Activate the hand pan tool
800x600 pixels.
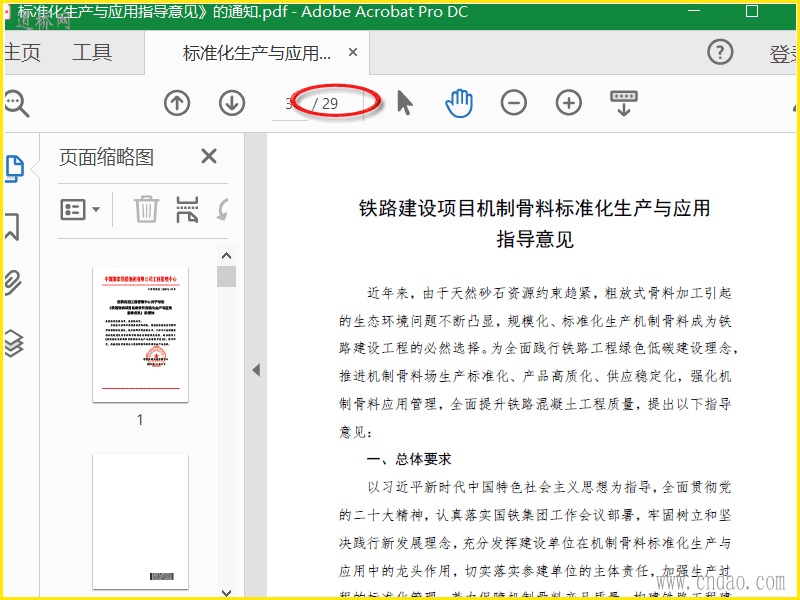click(459, 103)
